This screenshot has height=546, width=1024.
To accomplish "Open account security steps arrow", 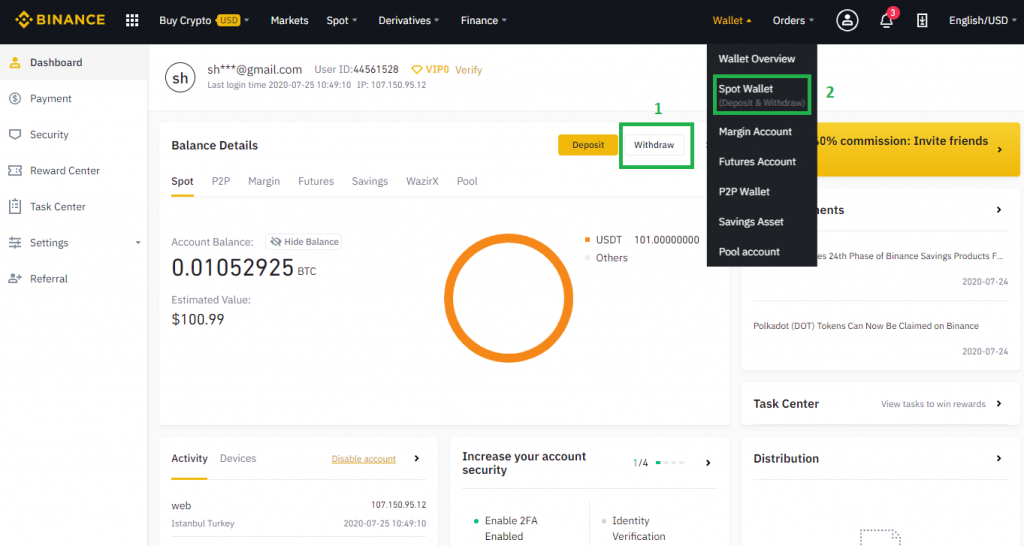I will [x=708, y=463].
